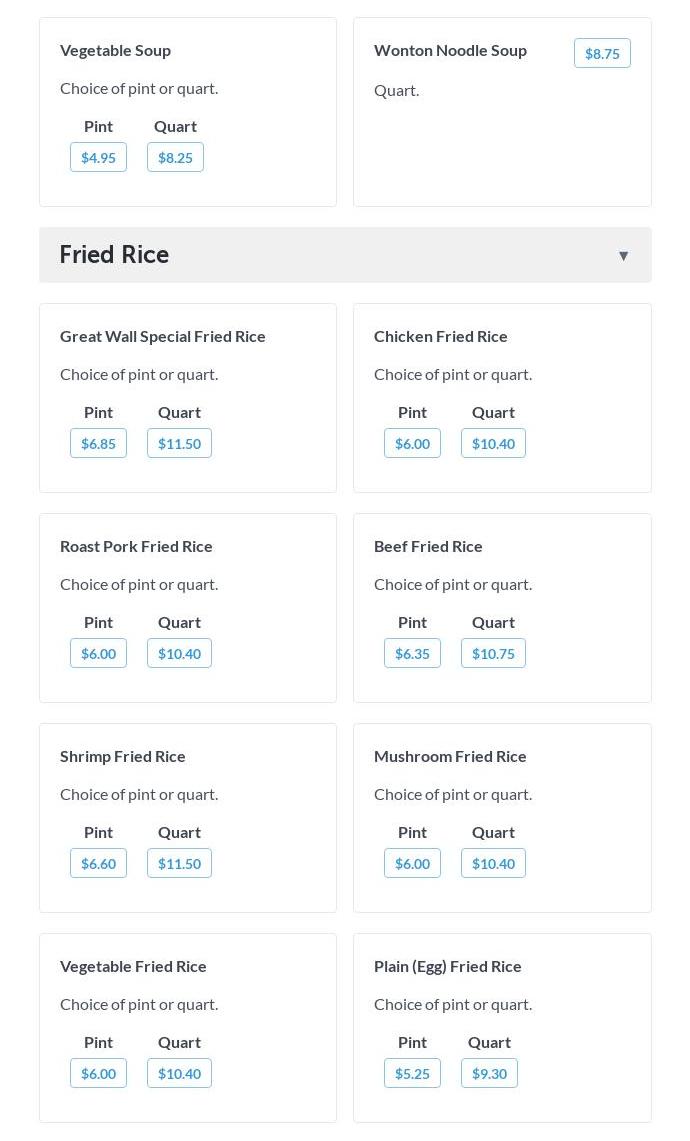
Task: Select Beef Fried Rice quart $10.75
Action: (493, 654)
